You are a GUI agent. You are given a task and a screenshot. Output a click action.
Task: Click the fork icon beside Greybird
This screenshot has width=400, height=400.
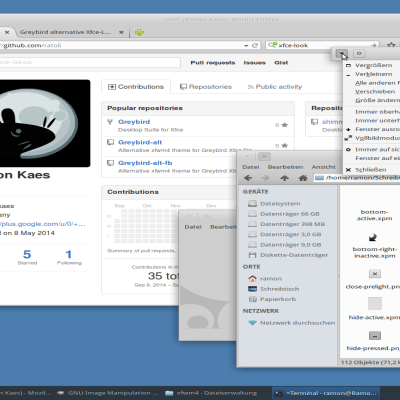click(x=110, y=122)
